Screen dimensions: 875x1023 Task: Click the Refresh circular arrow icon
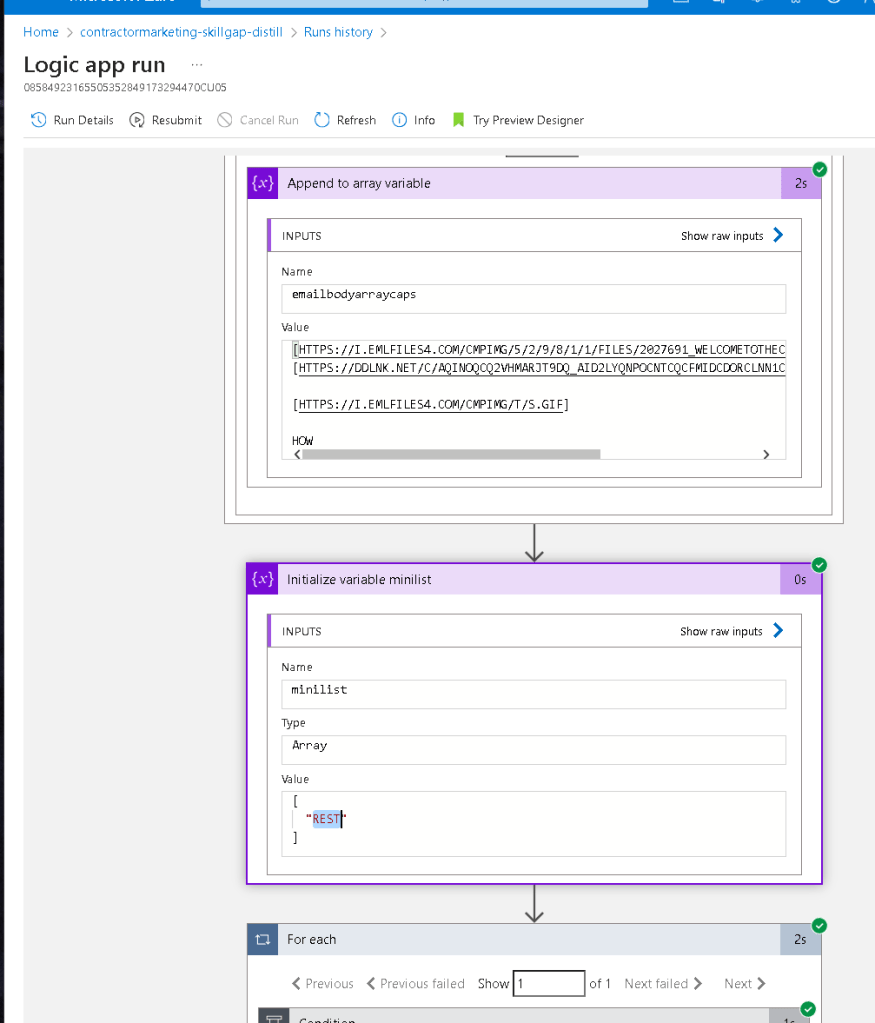pyautogui.click(x=322, y=120)
